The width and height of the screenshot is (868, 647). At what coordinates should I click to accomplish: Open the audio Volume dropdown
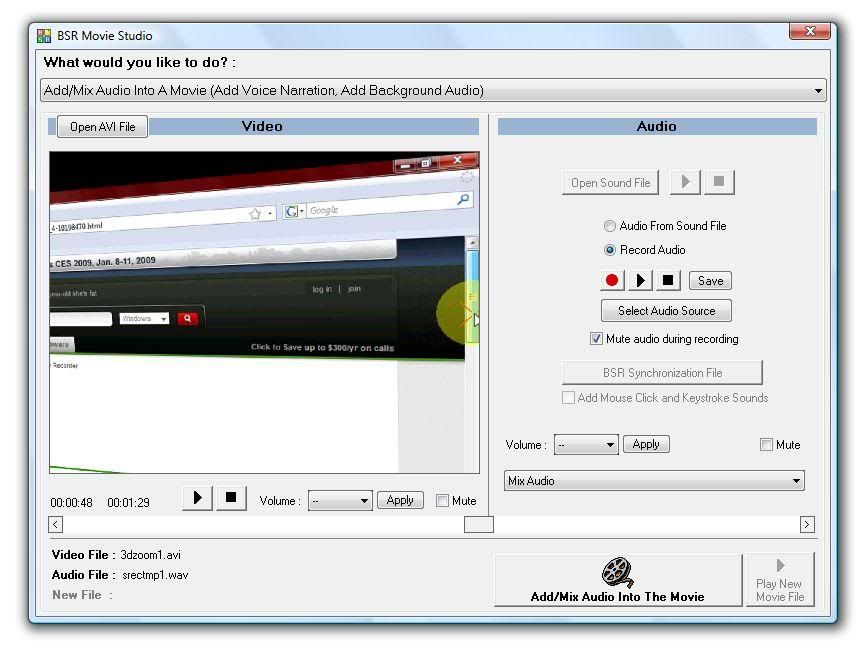pyautogui.click(x=586, y=445)
